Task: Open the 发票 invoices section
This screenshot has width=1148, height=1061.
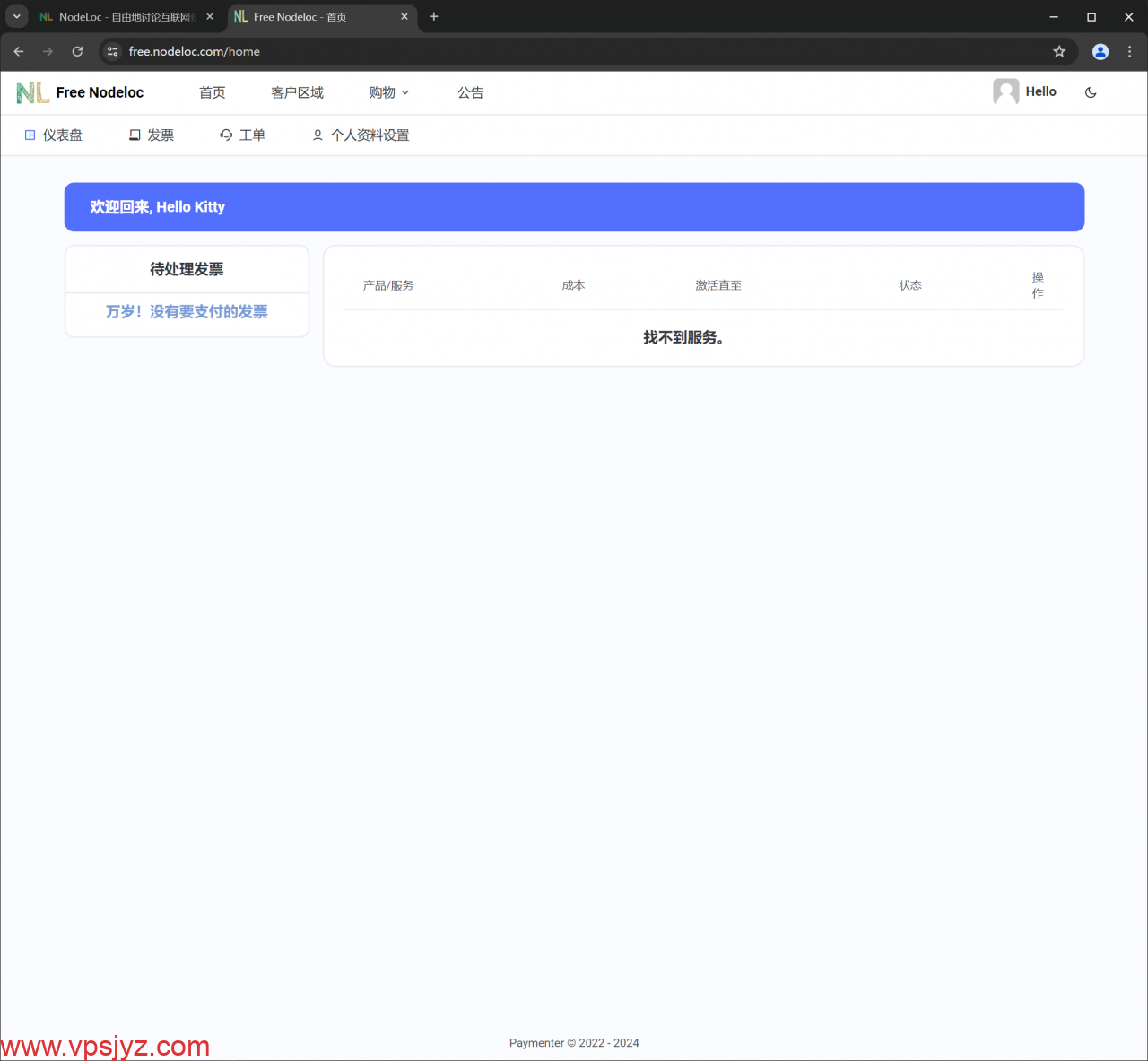Action: pyautogui.click(x=152, y=135)
